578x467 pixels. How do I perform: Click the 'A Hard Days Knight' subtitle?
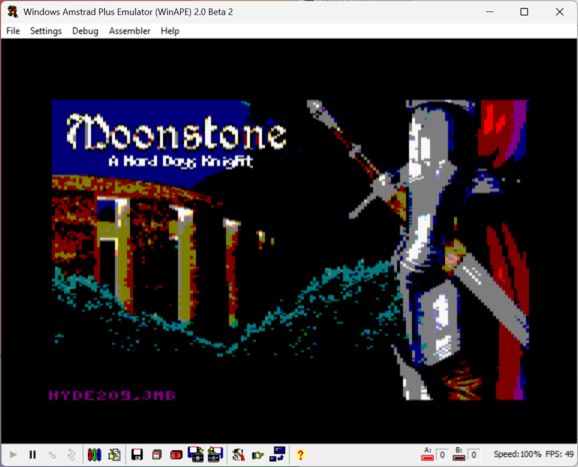coord(181,161)
